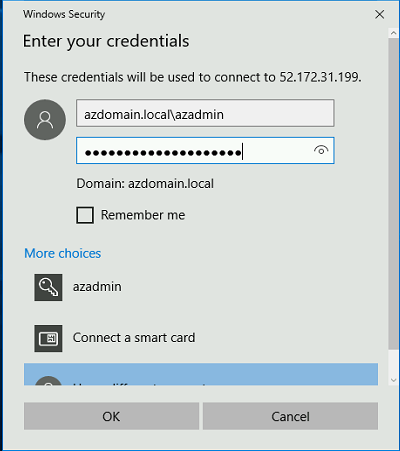Click the round user avatar icon

45,120
